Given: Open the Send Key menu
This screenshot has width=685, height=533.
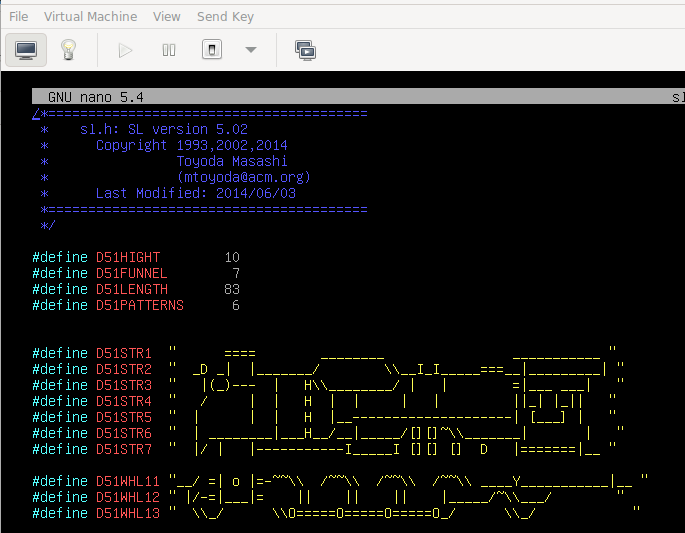Looking at the screenshot, I should 225,16.
